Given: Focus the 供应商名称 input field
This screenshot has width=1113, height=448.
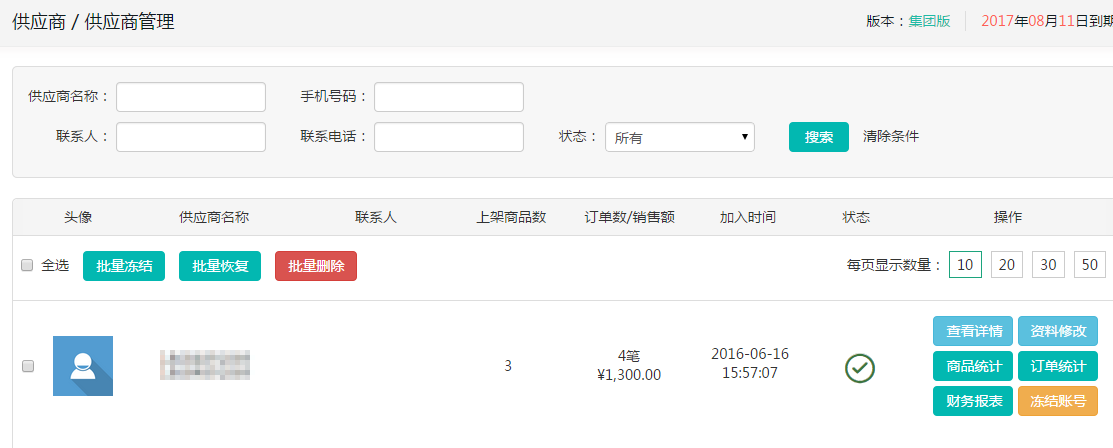Looking at the screenshot, I should tap(191, 97).
